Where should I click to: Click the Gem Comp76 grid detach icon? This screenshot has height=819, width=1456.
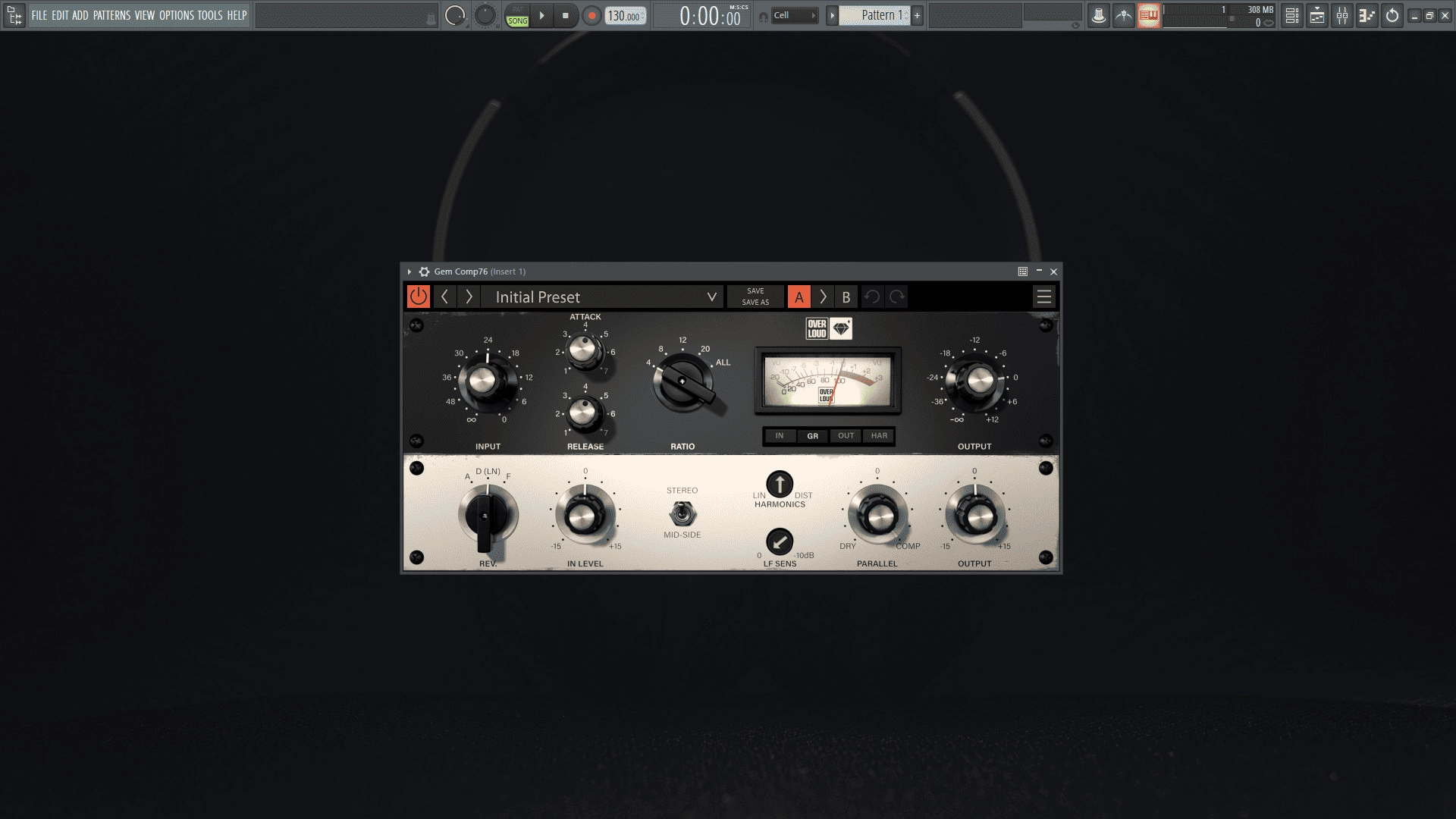pos(1023,271)
